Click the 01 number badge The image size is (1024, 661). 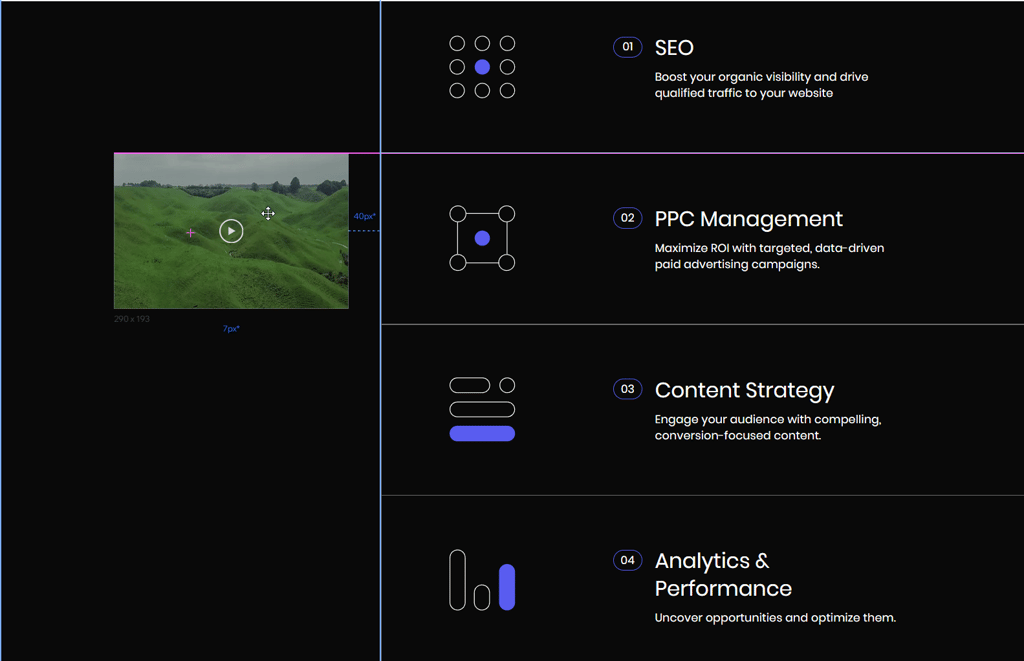coord(628,47)
